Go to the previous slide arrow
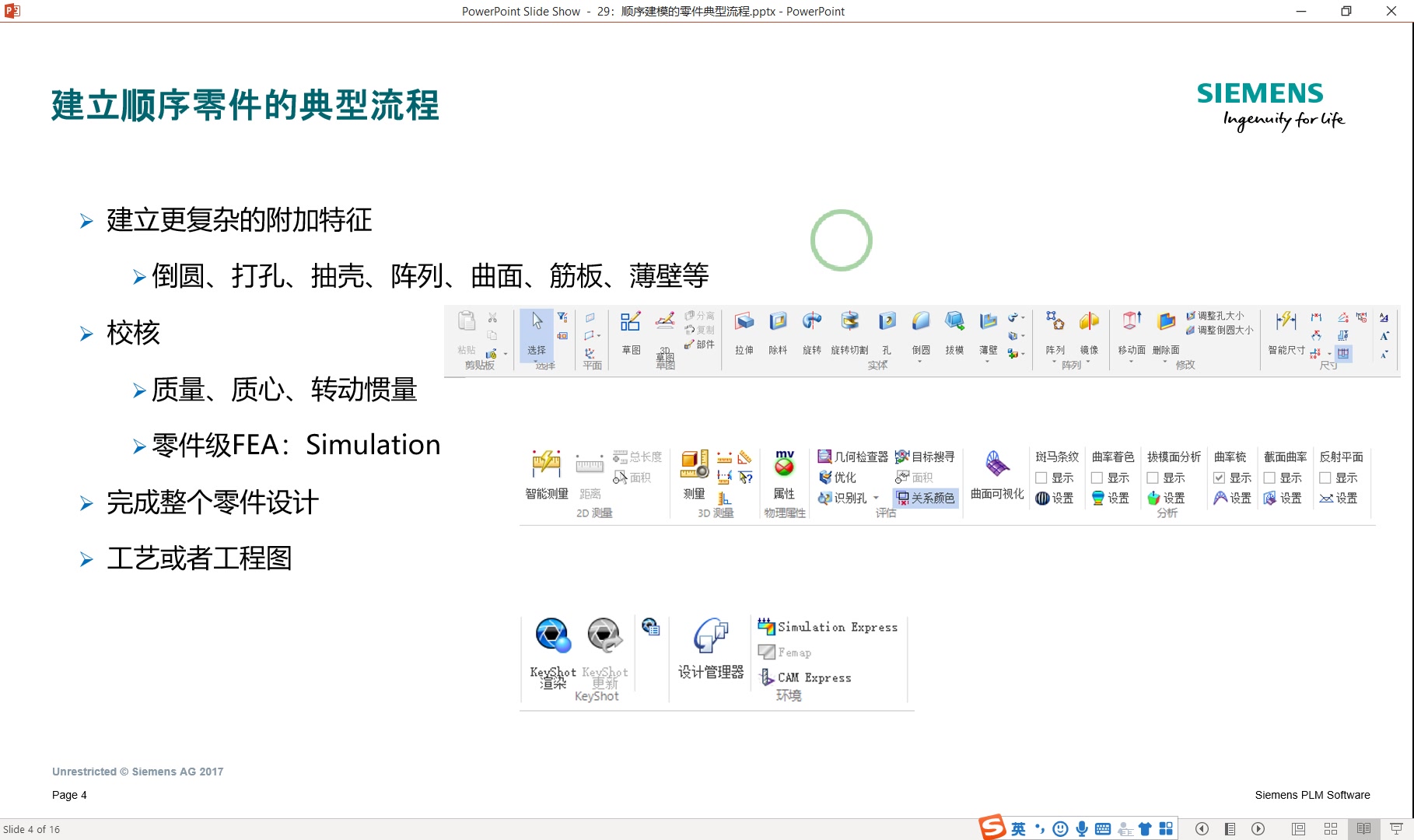This screenshot has height=840, width=1414. point(1202,829)
